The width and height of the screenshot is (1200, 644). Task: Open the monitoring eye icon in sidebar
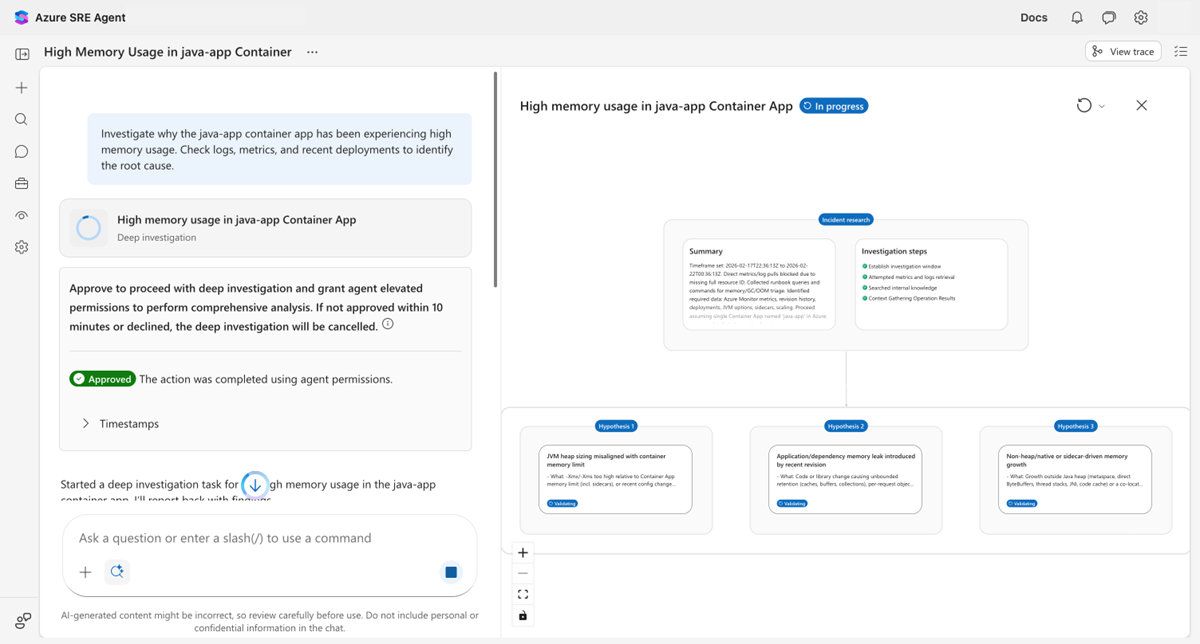(x=22, y=216)
